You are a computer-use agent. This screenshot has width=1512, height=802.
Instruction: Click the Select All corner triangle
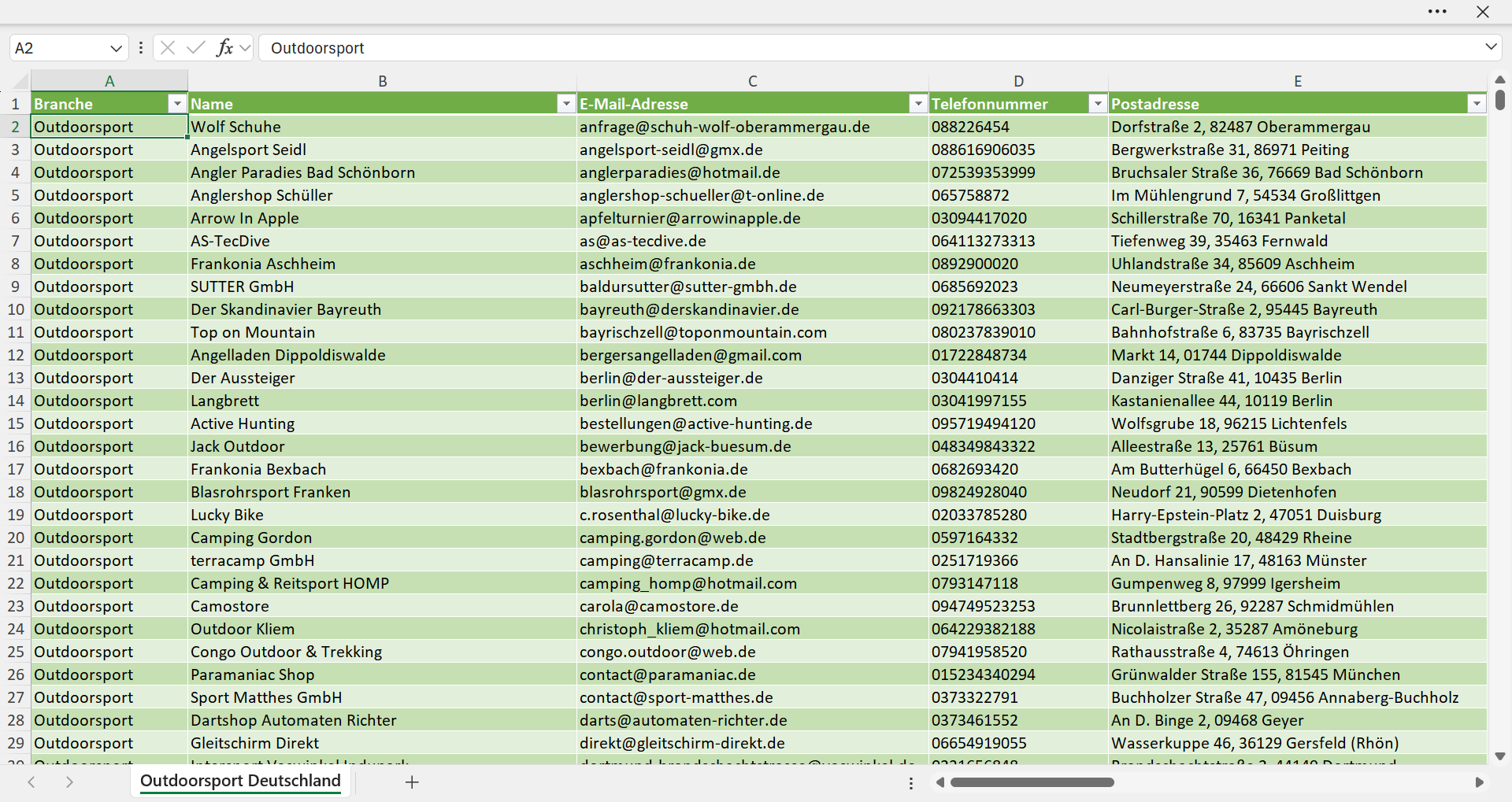tap(20, 81)
